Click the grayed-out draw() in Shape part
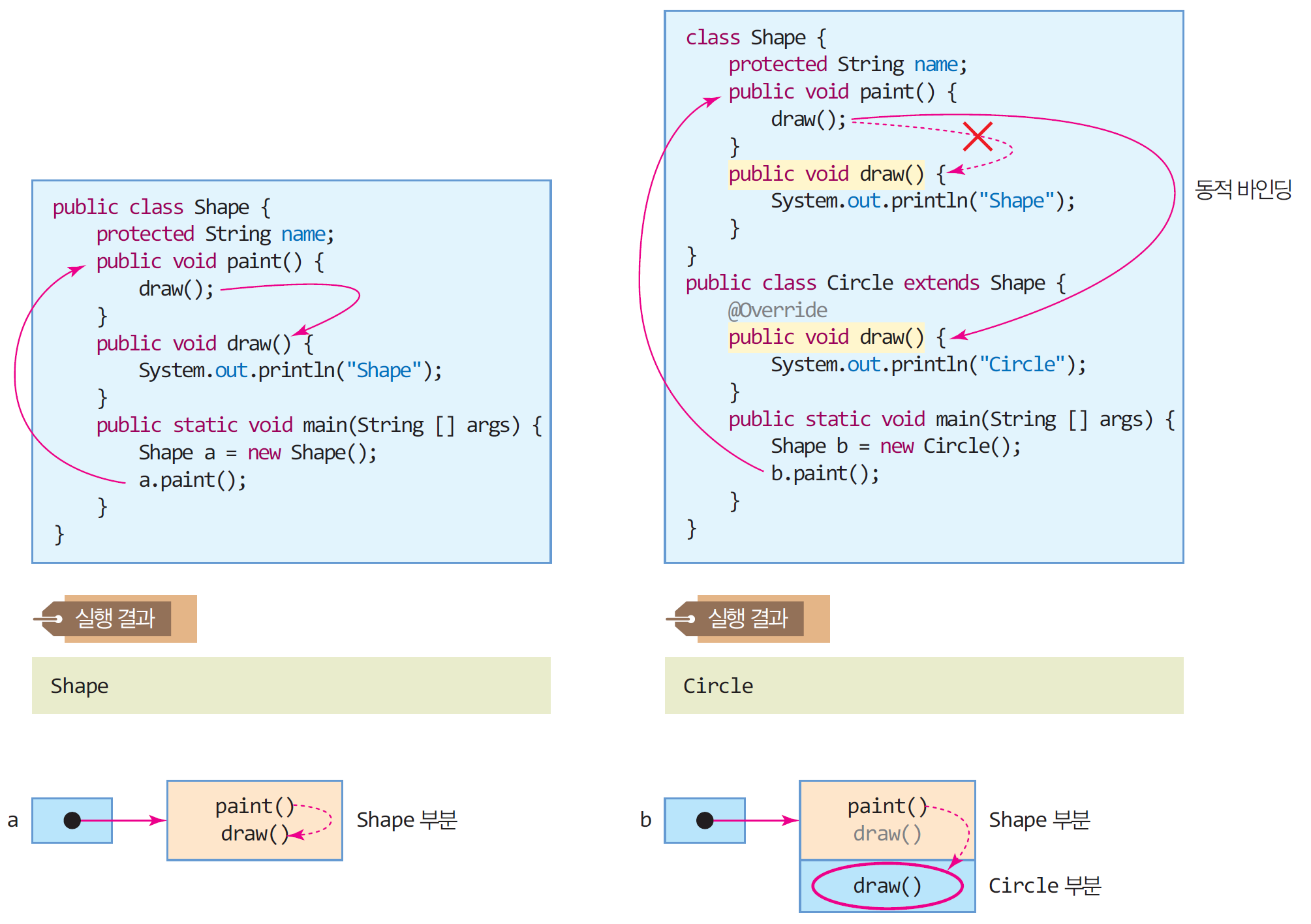This screenshot has width=1311, height=924. (887, 833)
